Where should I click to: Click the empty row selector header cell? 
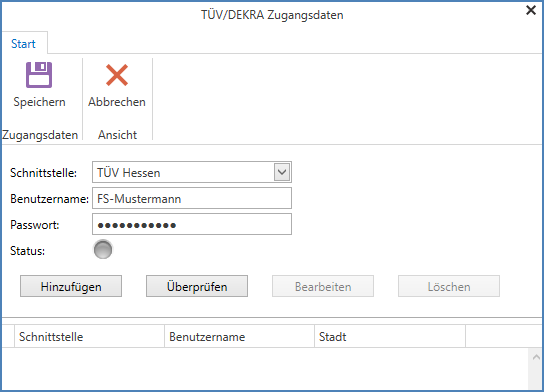8,336
